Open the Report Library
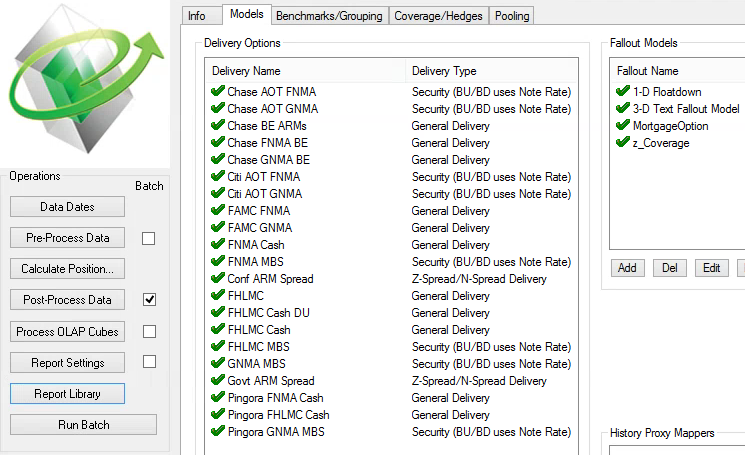This screenshot has width=745, height=455. tap(67, 394)
